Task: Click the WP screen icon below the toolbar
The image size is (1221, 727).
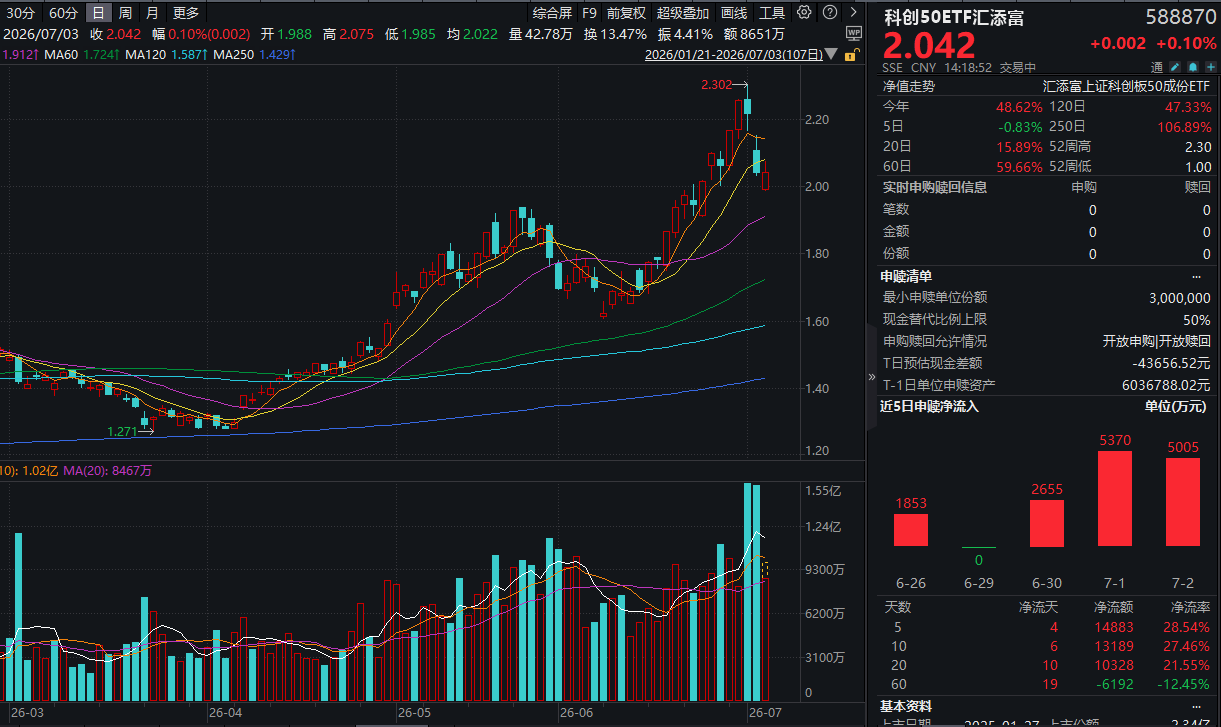Action: coord(854,33)
